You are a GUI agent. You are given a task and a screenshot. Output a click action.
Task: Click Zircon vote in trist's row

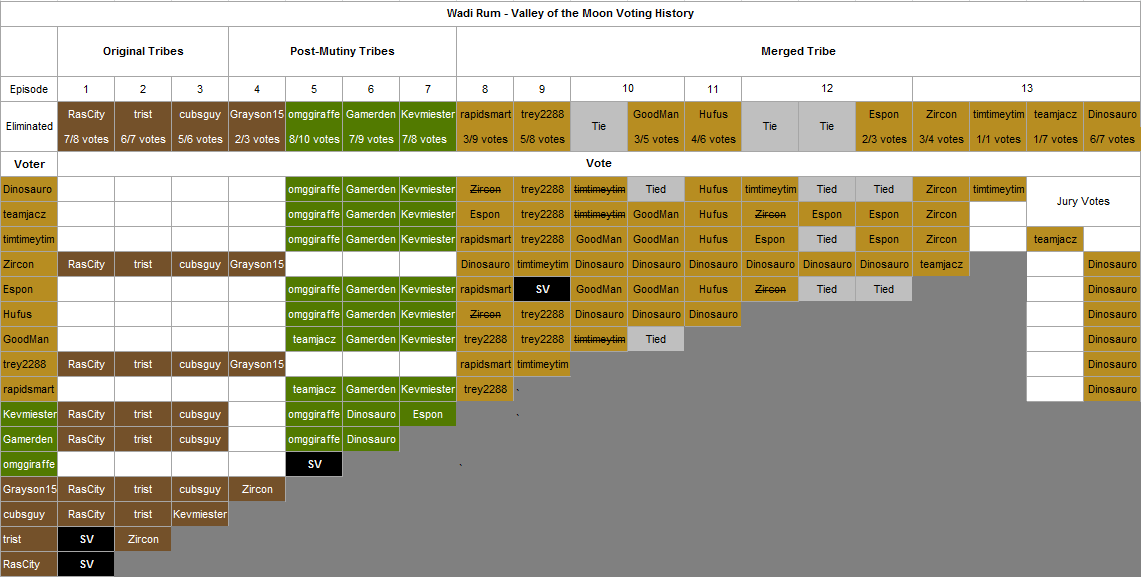coord(143,539)
